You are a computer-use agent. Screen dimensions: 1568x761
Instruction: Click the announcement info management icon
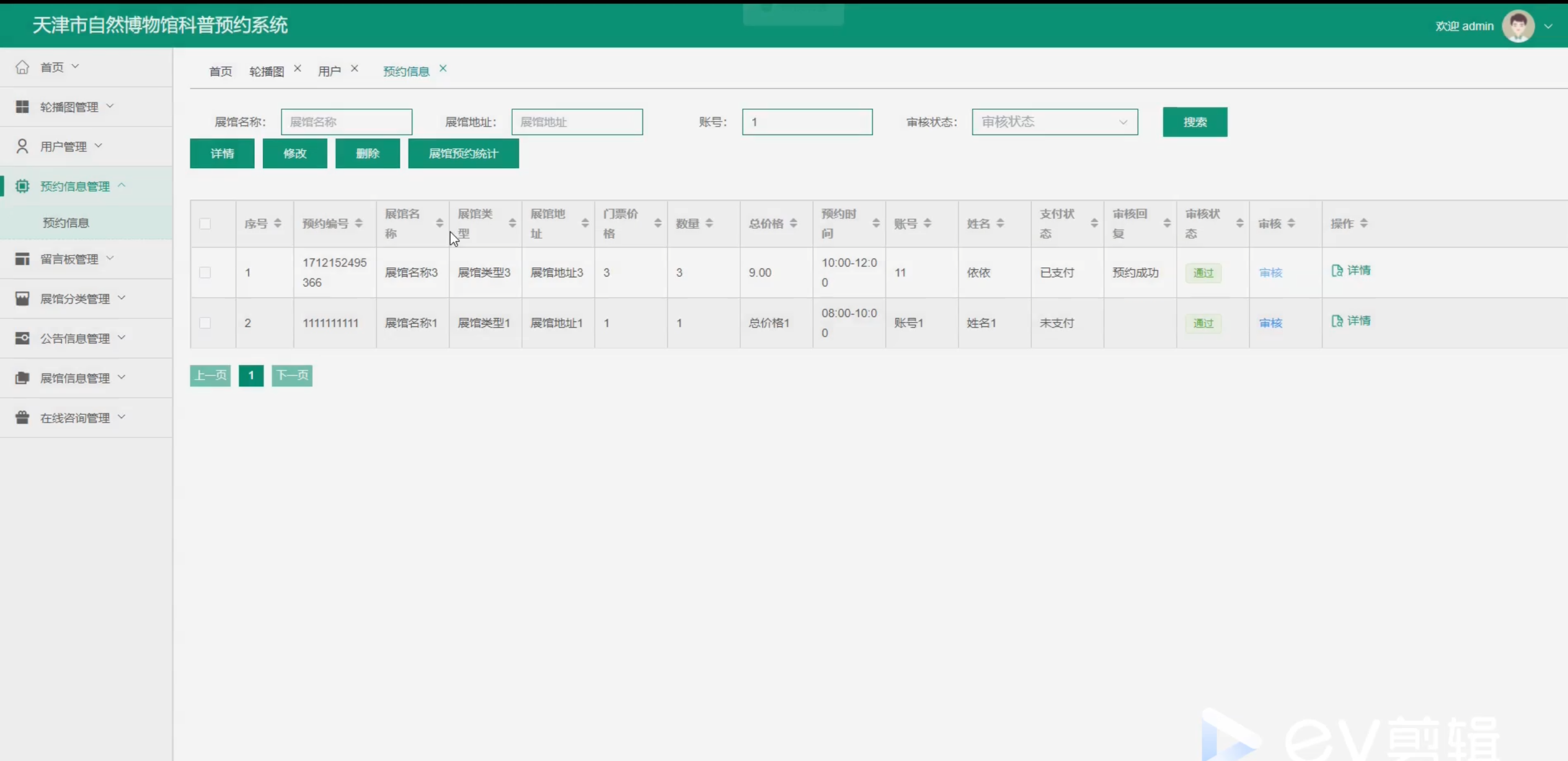pyautogui.click(x=22, y=338)
